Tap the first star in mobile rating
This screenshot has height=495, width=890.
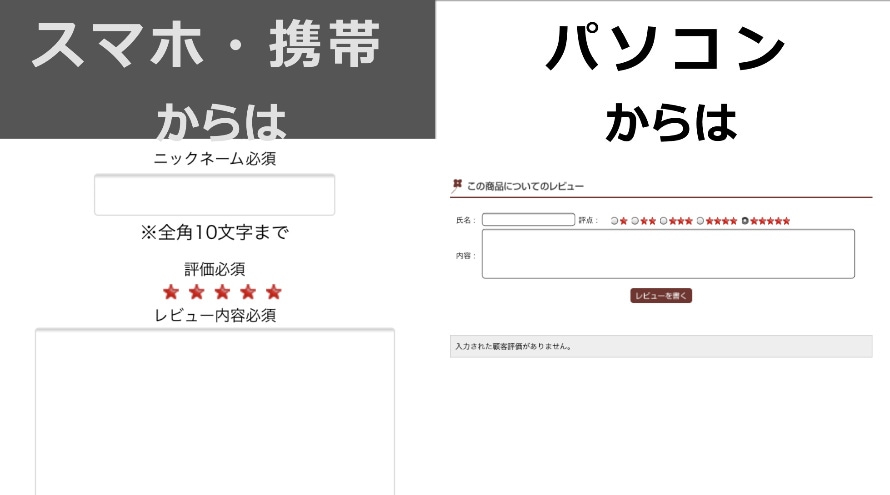click(171, 292)
